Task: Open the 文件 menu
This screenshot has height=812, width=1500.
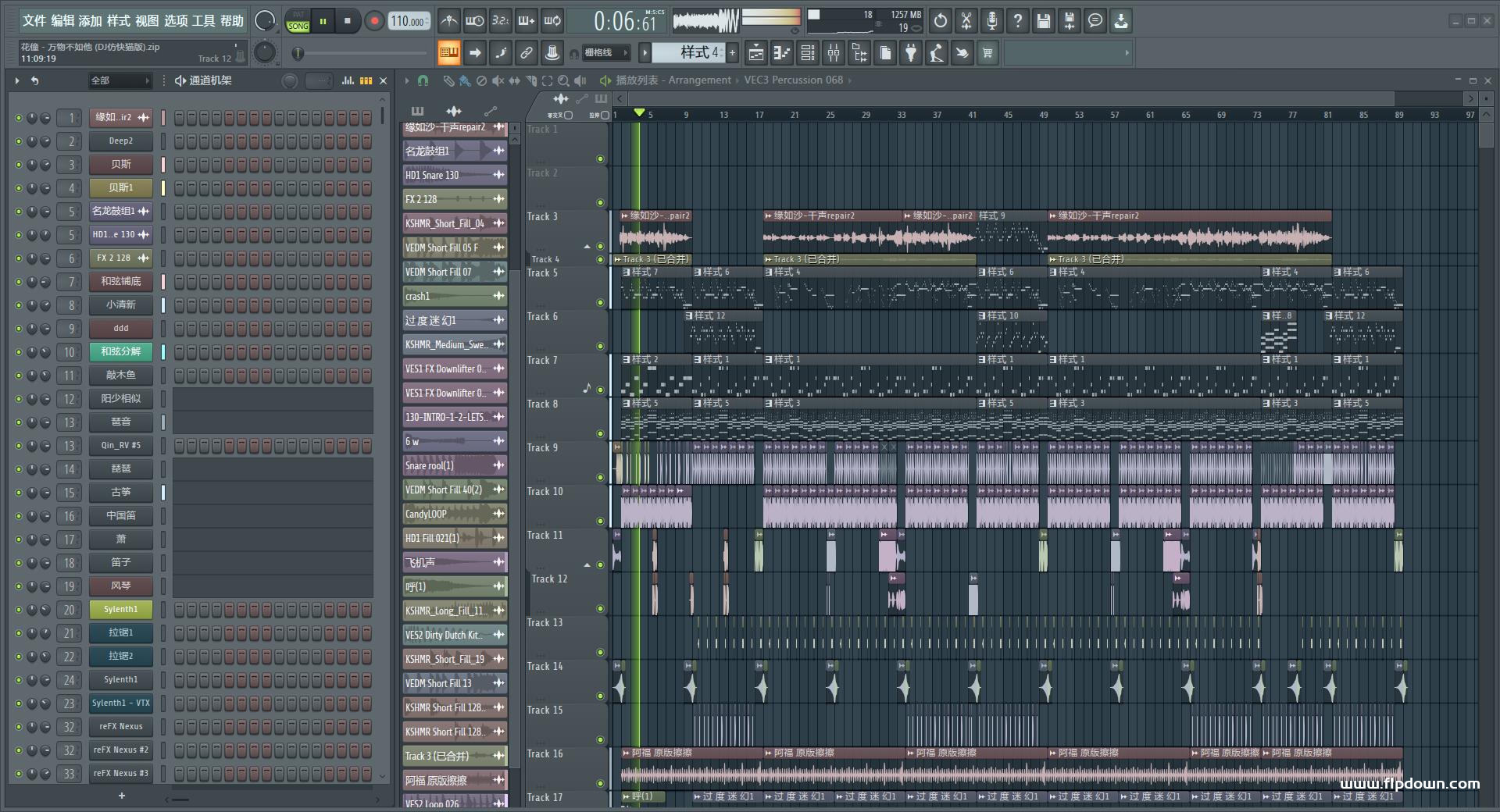Action: 34,21
